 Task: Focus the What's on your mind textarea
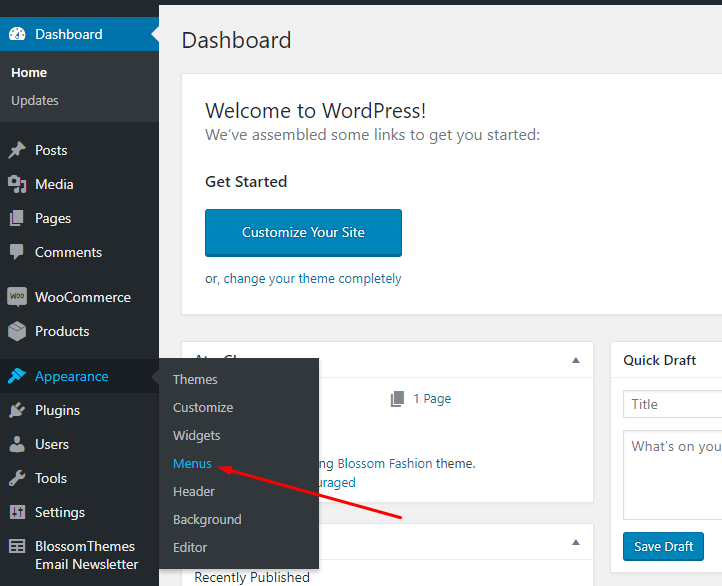pos(672,475)
